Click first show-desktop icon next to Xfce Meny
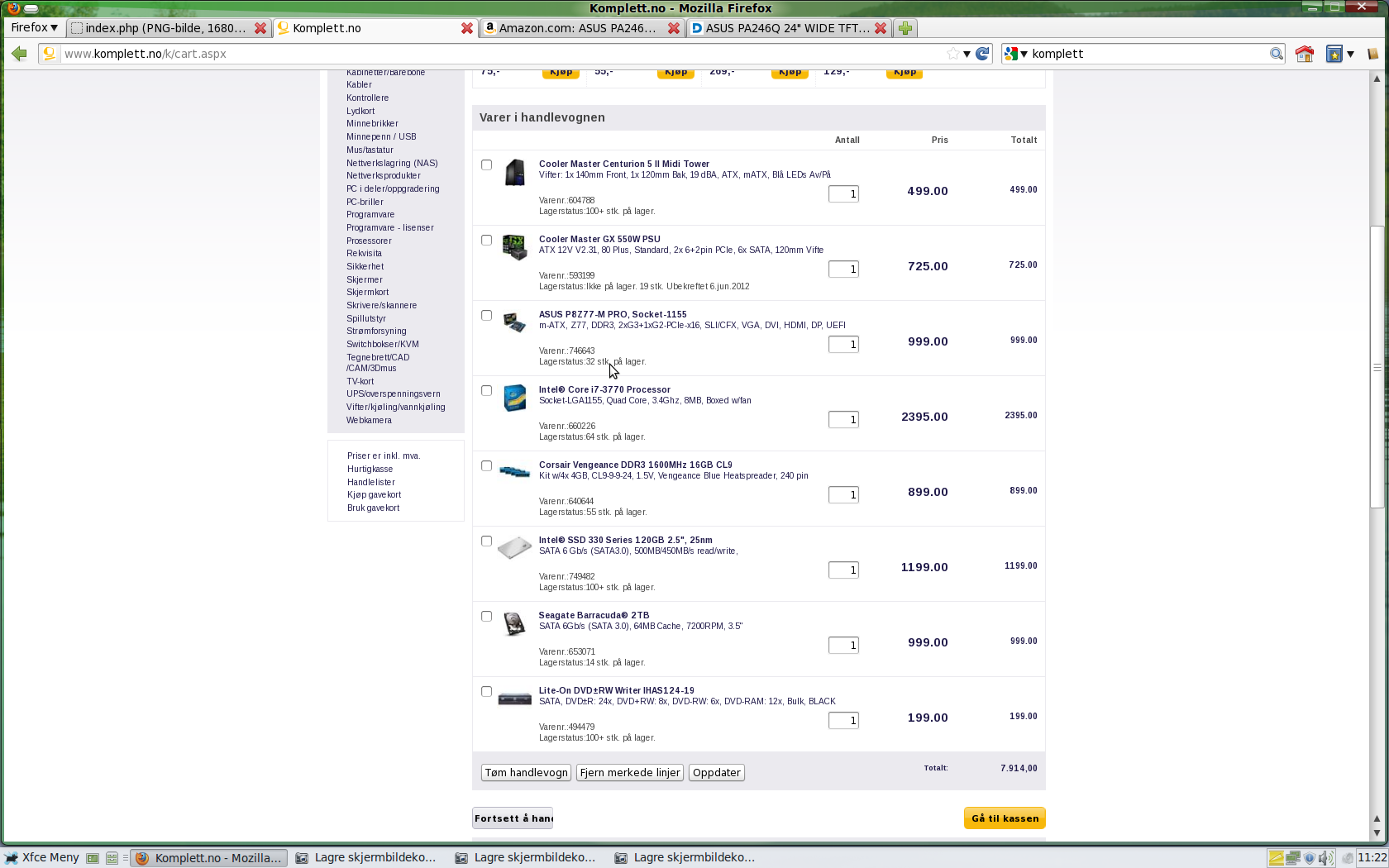This screenshot has height=868, width=1389. 93,858
